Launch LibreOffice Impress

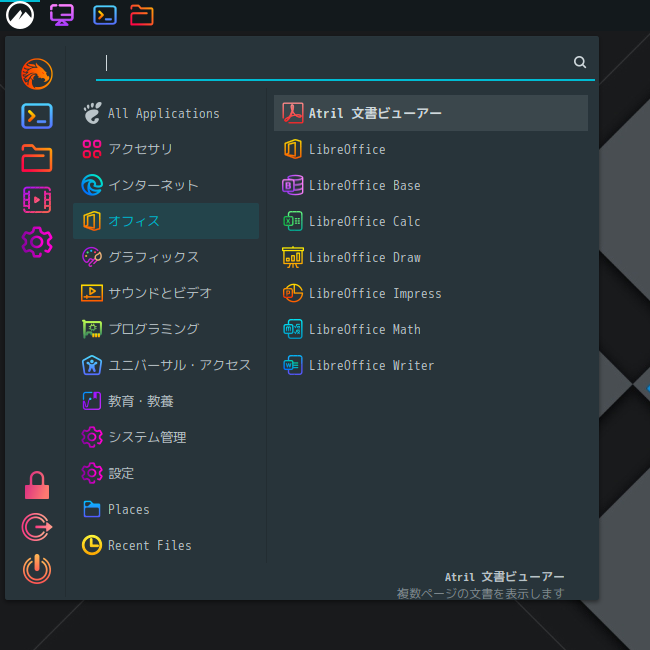click(x=431, y=293)
